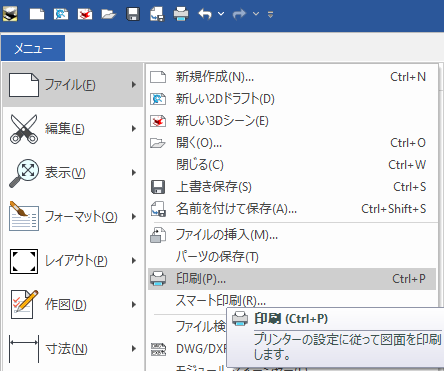Expand the レイアウト(P) submenu arrow
The width and height of the screenshot is (444, 371).
coord(134,261)
